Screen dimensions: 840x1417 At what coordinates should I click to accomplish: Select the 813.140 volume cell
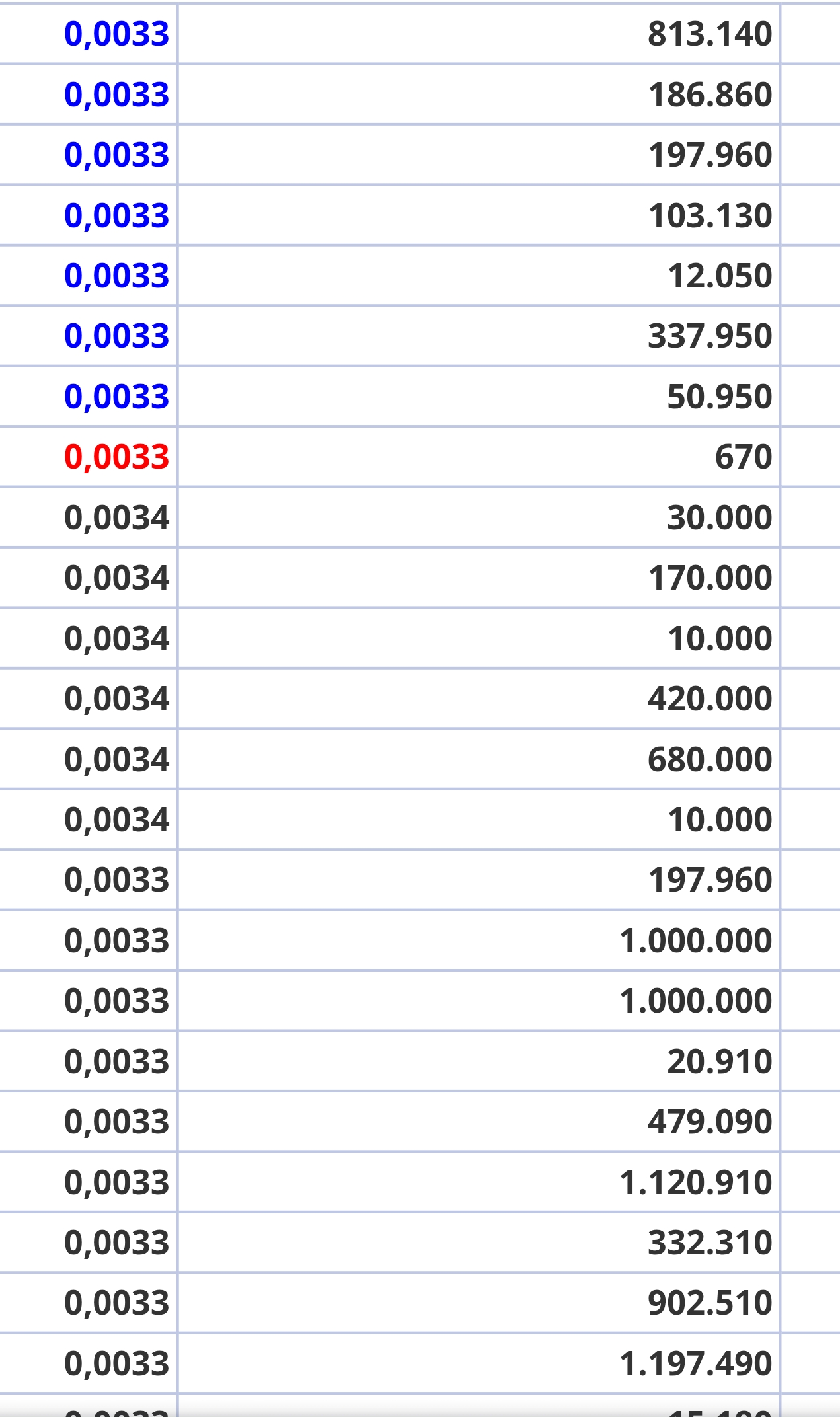coord(479,34)
